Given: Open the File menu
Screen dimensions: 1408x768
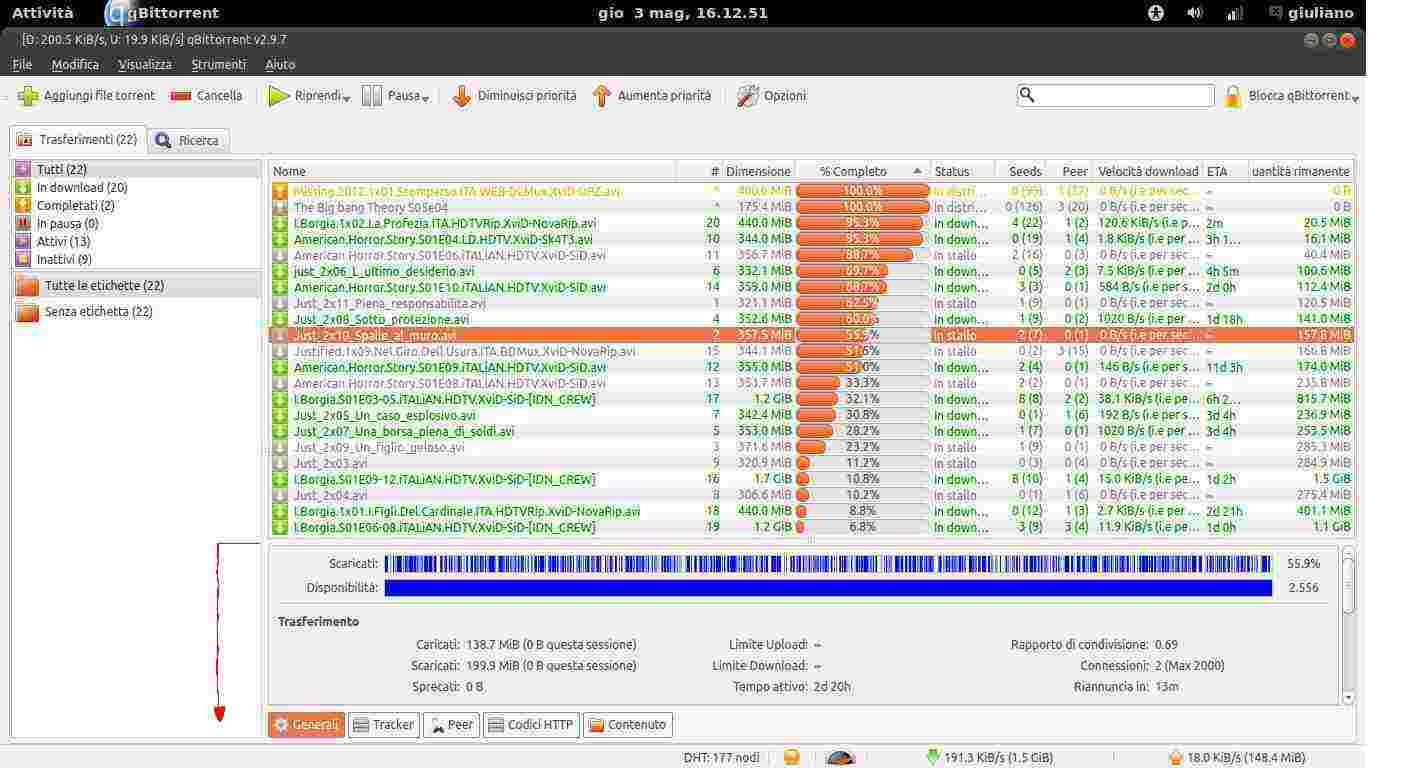Looking at the screenshot, I should [x=22, y=64].
